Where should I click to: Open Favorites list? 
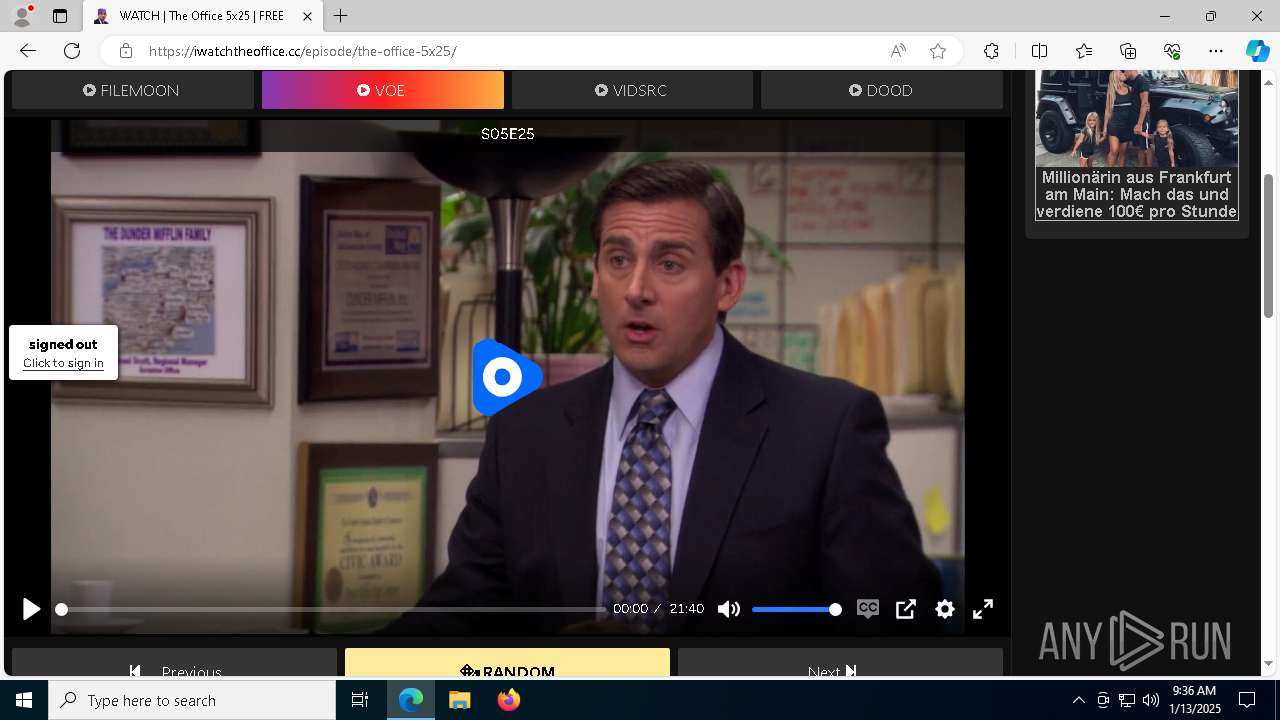click(x=1084, y=51)
